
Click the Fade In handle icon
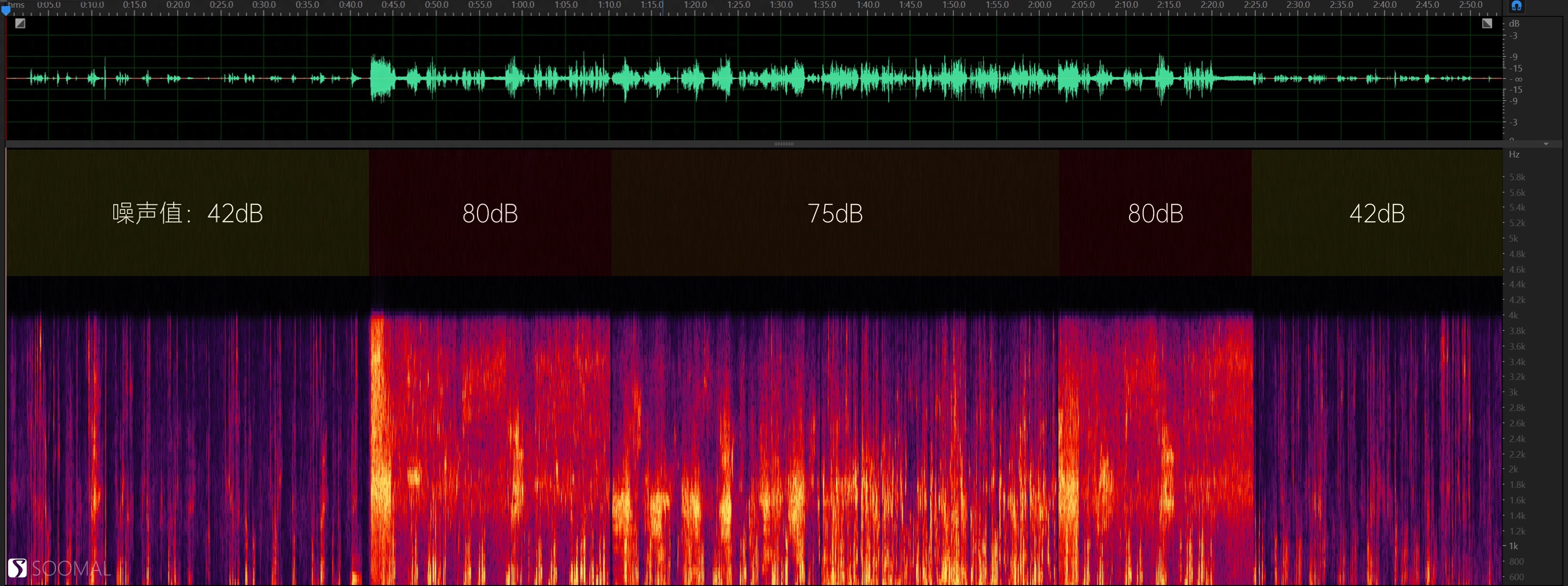point(20,24)
